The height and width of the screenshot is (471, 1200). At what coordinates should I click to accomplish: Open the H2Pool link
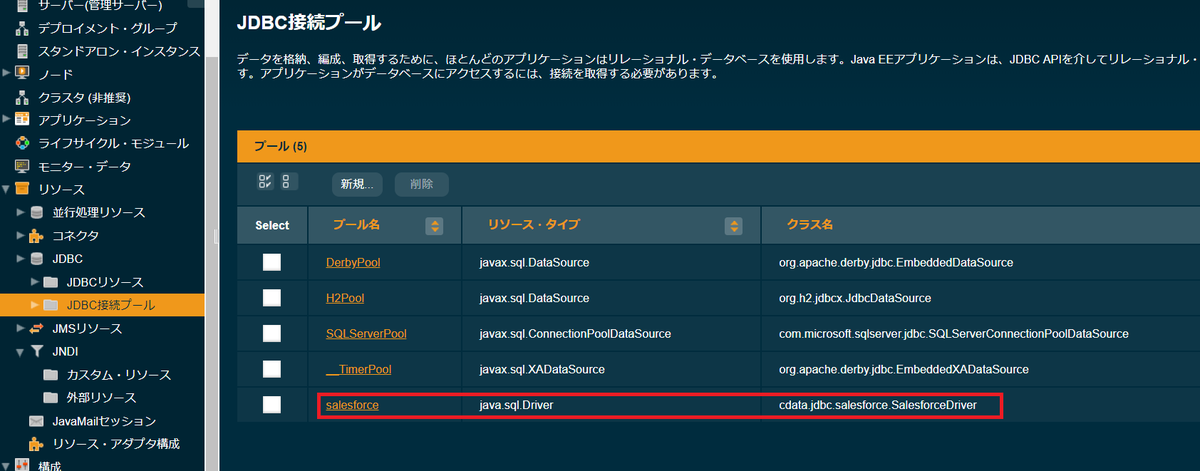pos(345,298)
